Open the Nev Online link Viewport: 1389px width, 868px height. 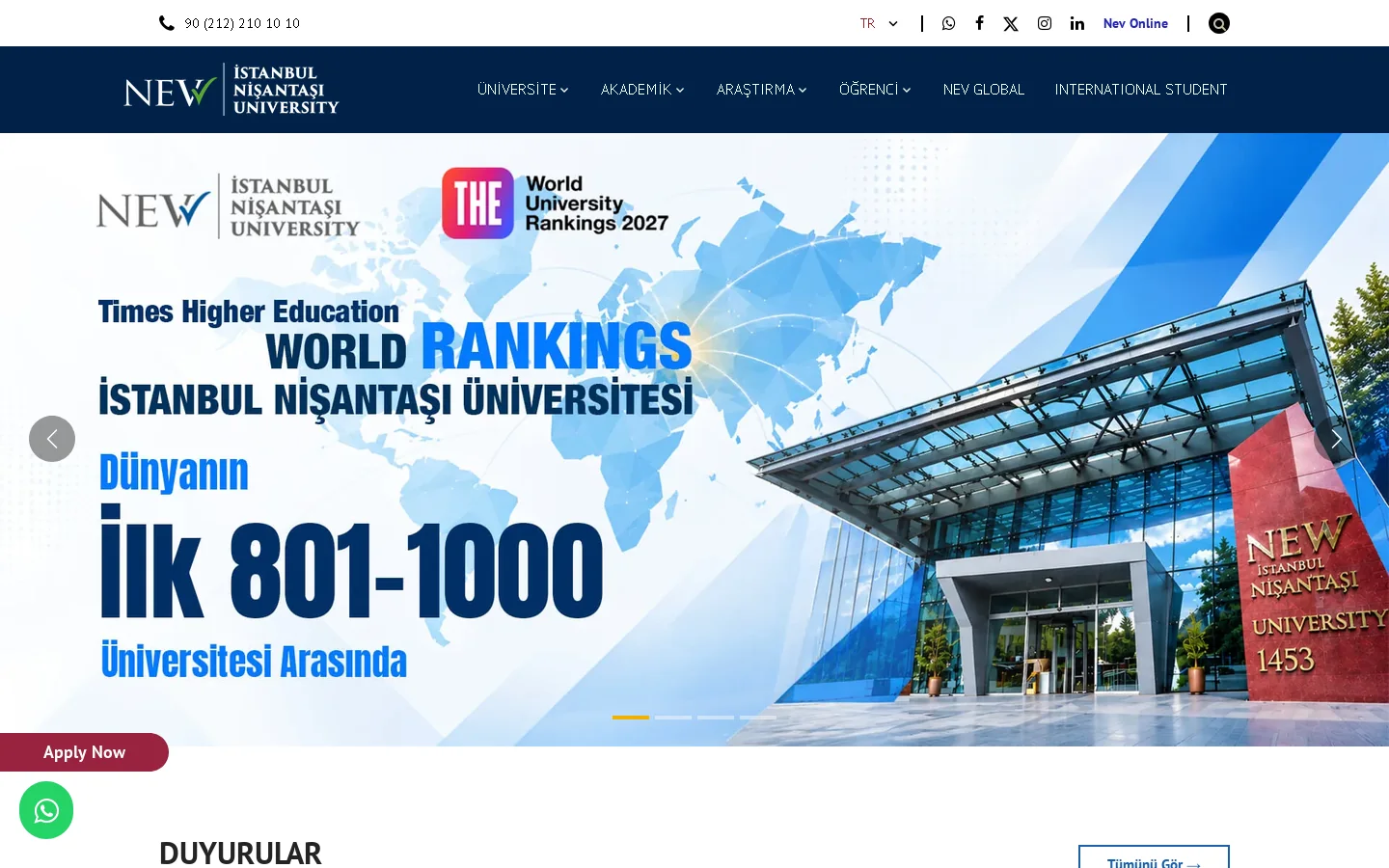tap(1135, 23)
